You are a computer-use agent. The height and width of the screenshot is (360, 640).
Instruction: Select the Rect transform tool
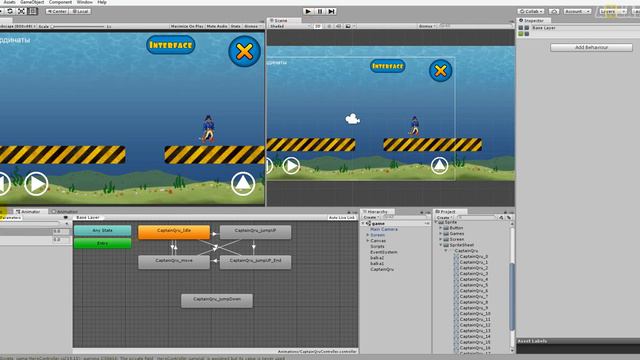click(33, 11)
